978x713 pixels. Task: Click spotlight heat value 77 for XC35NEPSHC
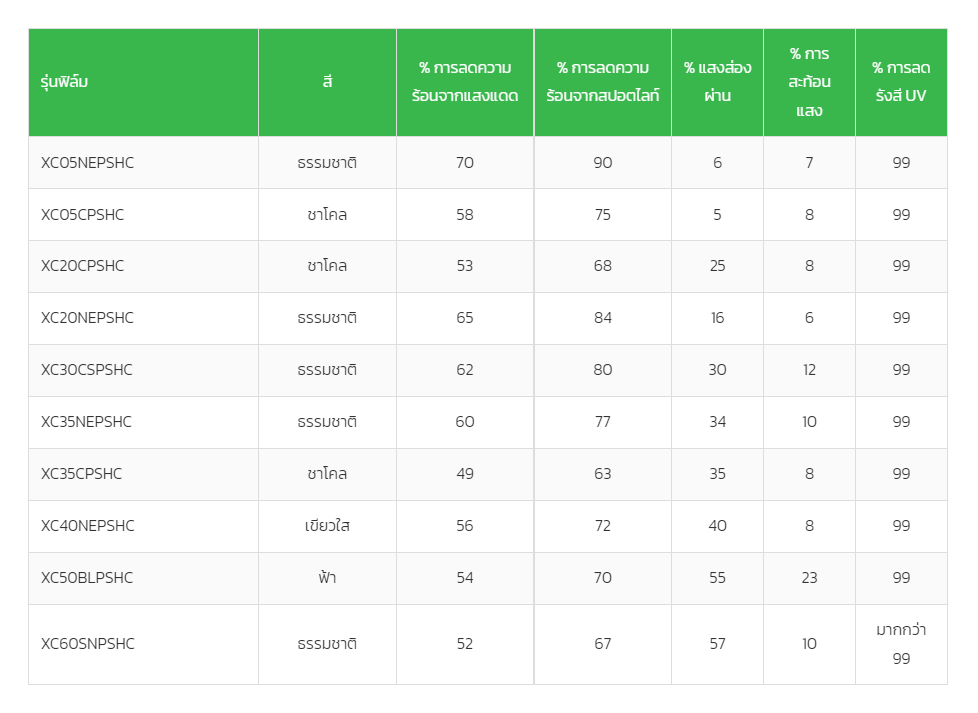(603, 422)
